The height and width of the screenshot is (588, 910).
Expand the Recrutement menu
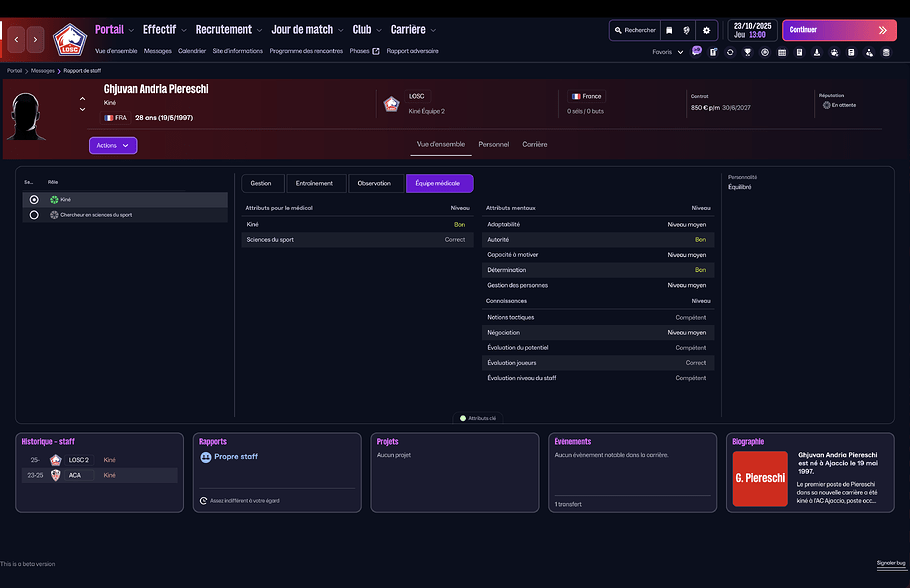[228, 30]
